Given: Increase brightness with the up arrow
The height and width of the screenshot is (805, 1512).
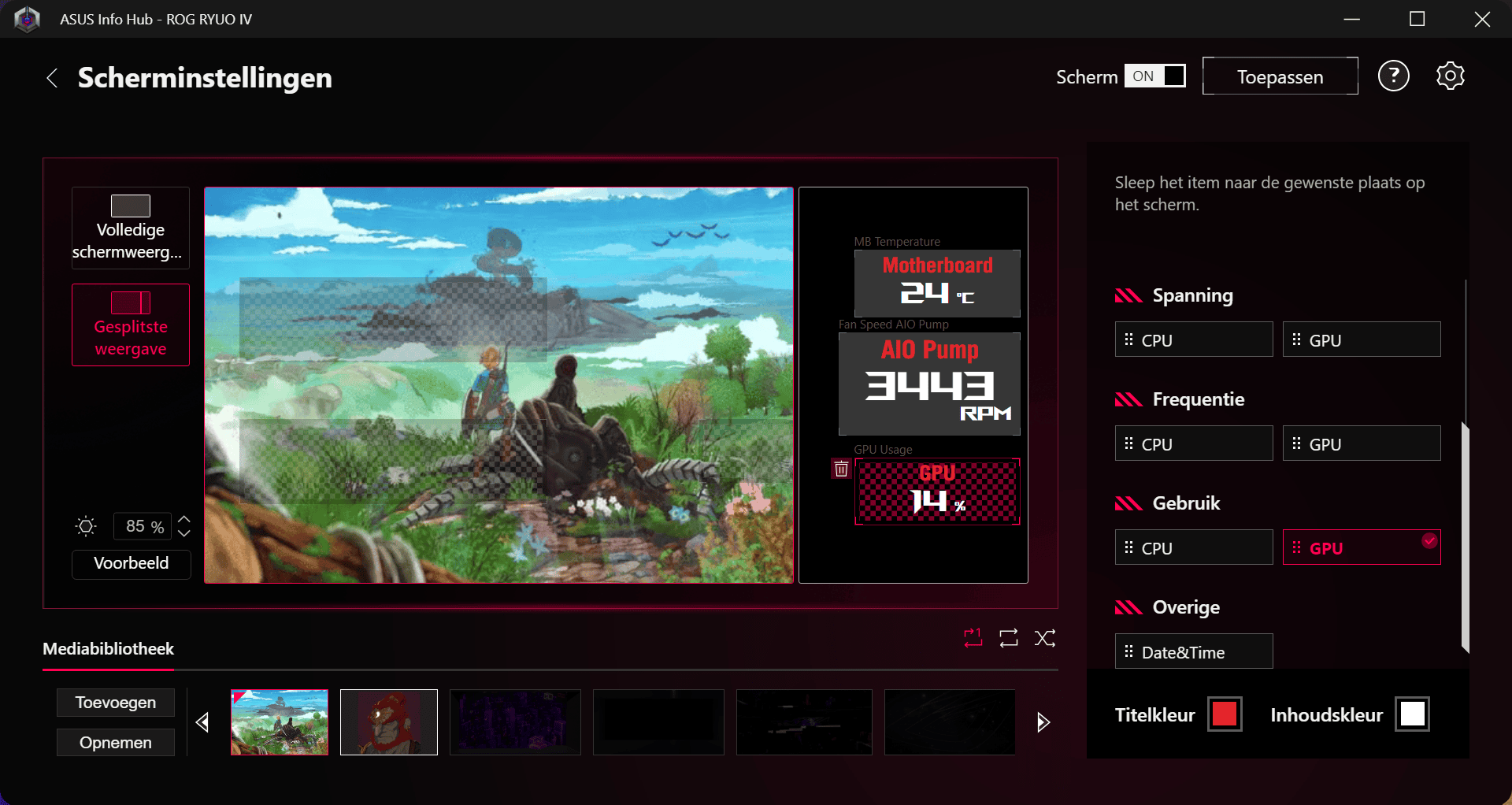Looking at the screenshot, I should click(184, 520).
